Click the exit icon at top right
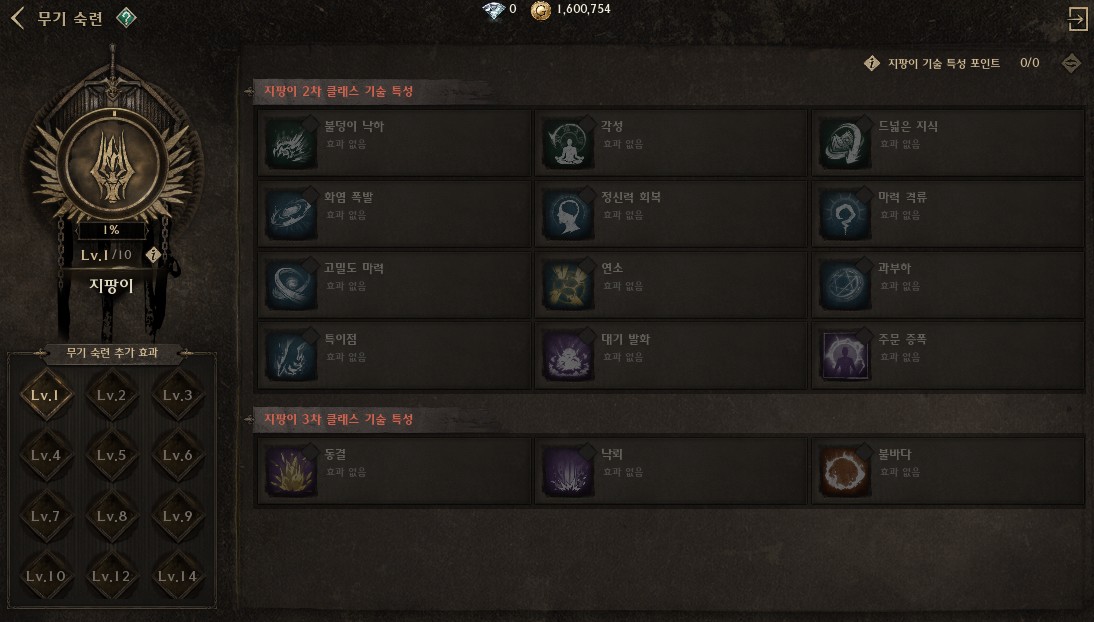This screenshot has width=1094, height=622. (1078, 18)
